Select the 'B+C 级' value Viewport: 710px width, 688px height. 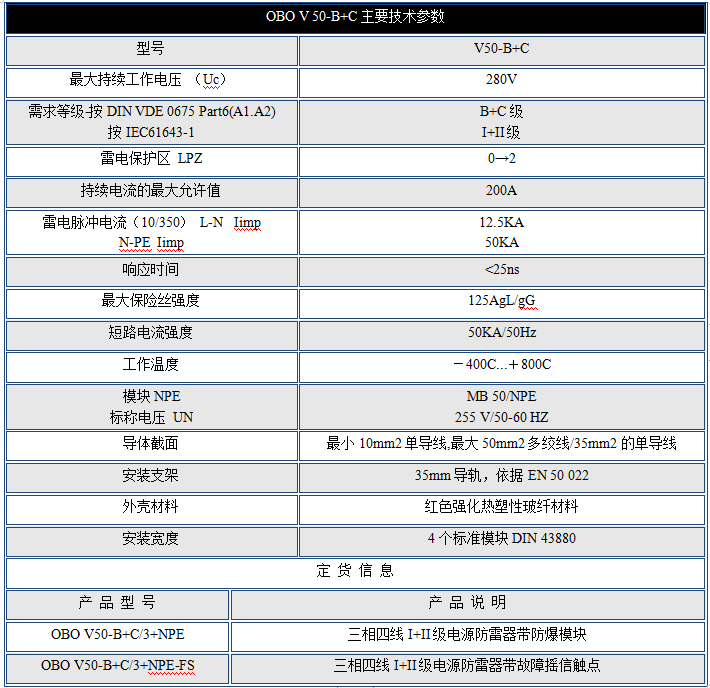pos(501,111)
